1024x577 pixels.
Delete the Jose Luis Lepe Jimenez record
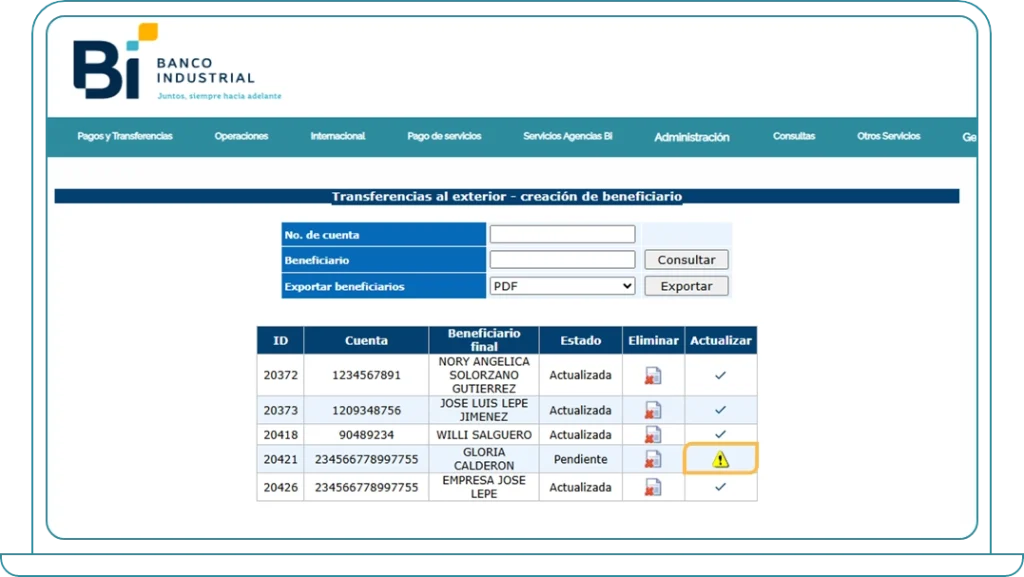[653, 410]
